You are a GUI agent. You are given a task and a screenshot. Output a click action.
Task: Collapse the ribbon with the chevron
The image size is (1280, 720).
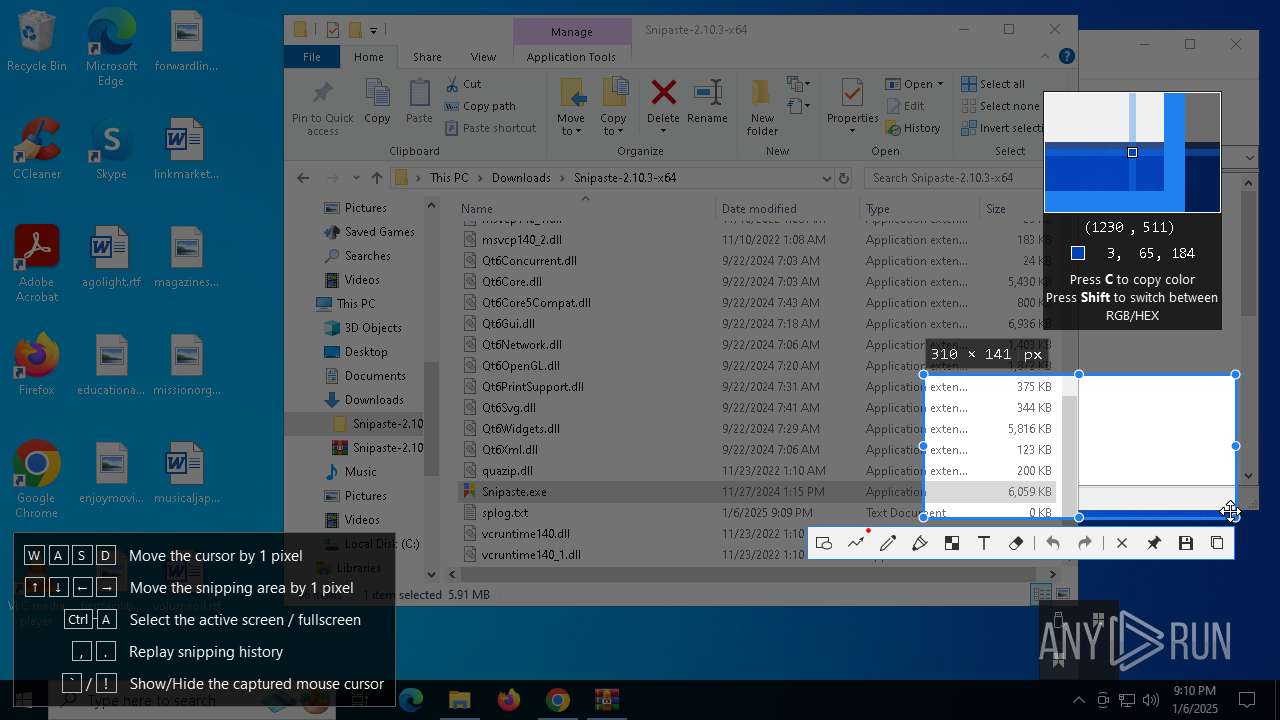point(1047,57)
